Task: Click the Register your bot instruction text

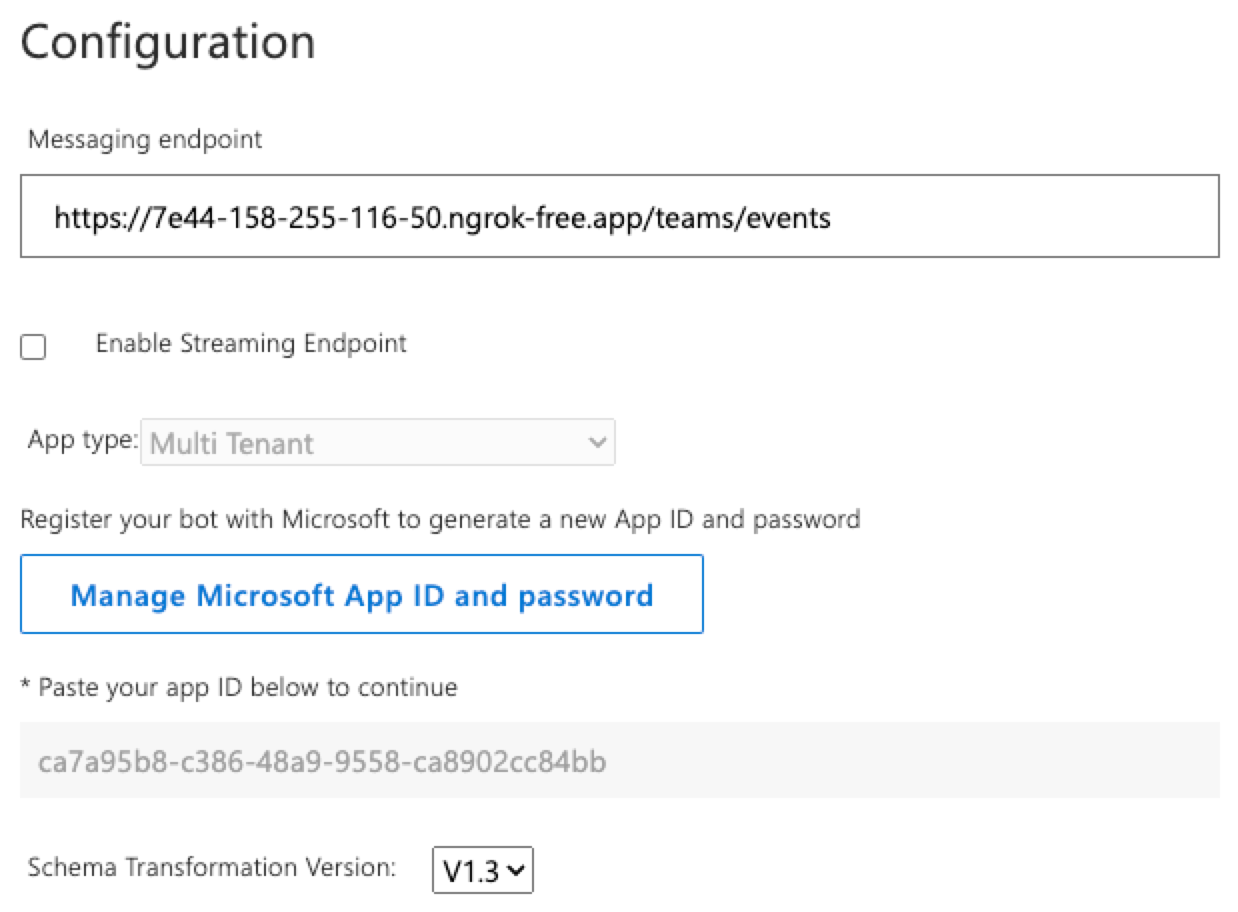Action: (x=440, y=520)
